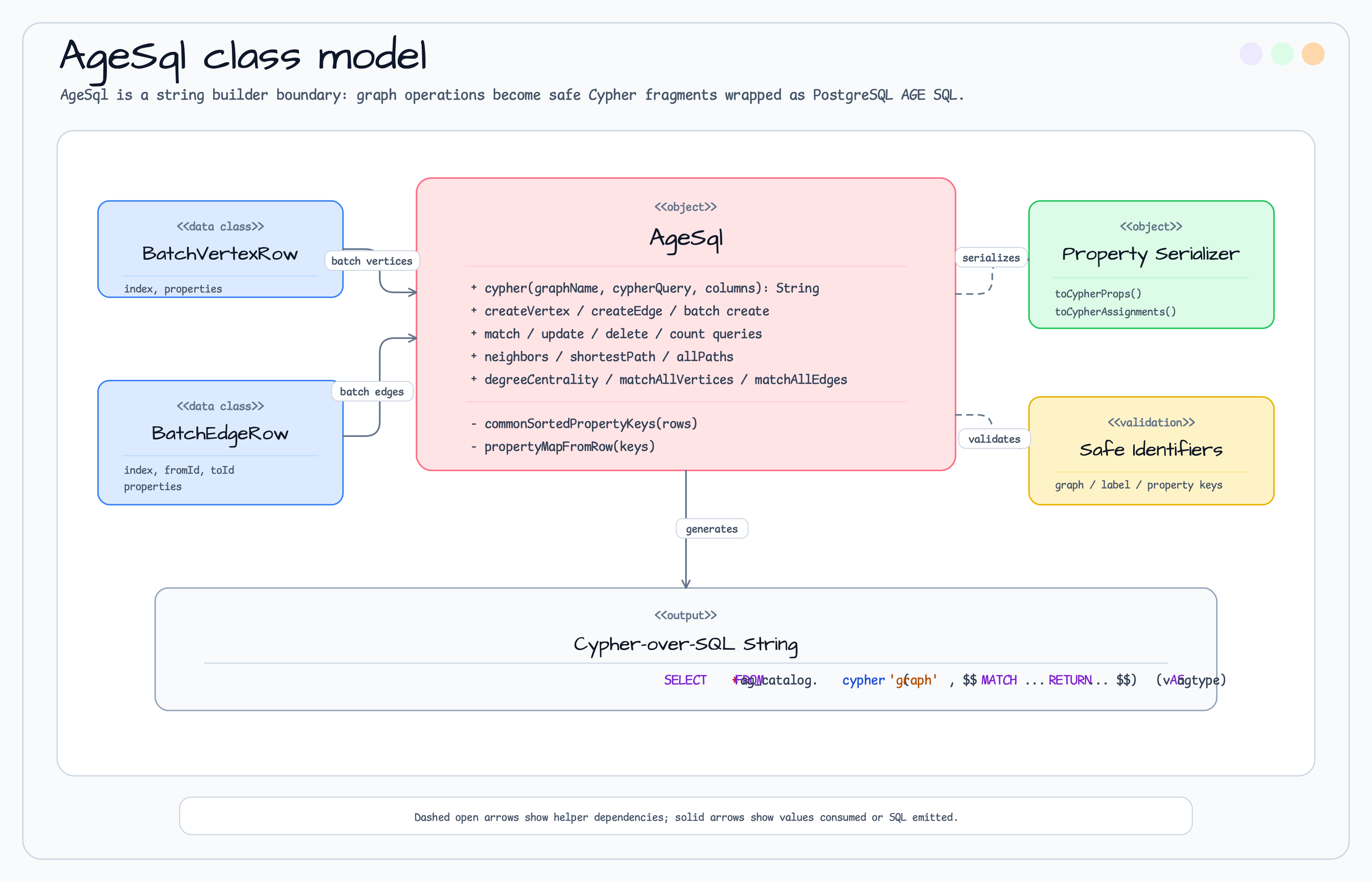Image resolution: width=1372 pixels, height=882 pixels.
Task: Click the MATCH keyword in SQL sample
Action: (999, 680)
